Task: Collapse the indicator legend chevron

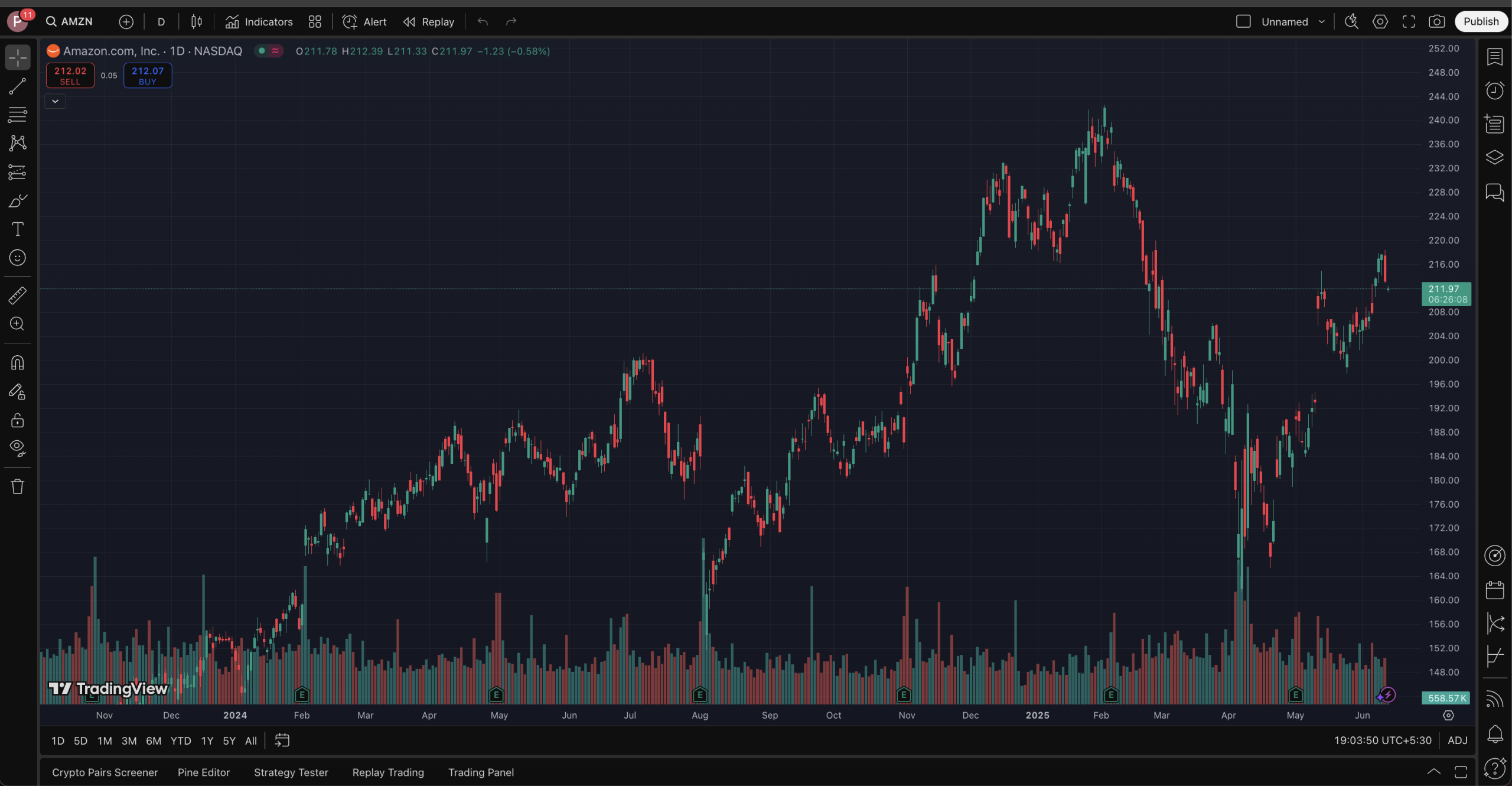Action: [x=55, y=101]
